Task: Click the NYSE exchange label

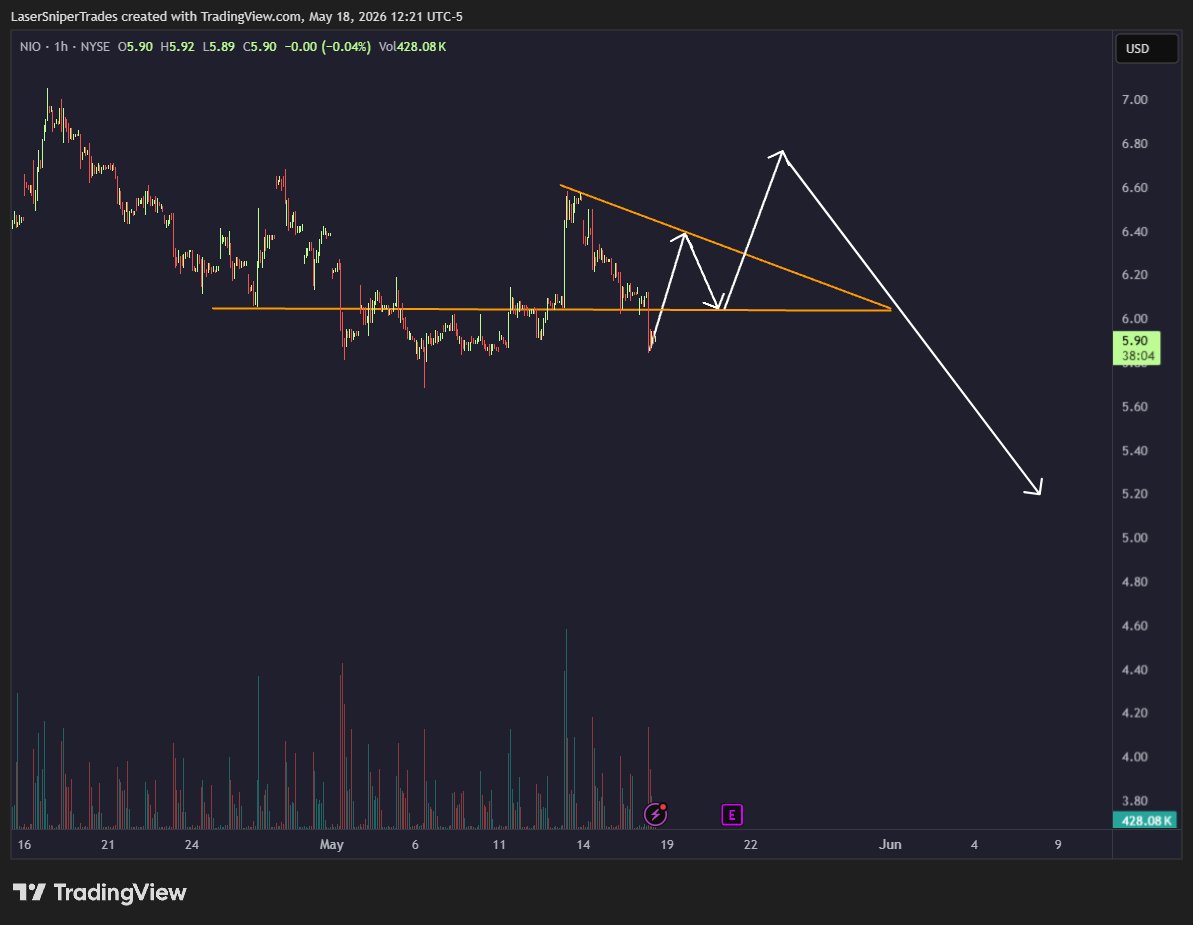Action: (95, 47)
